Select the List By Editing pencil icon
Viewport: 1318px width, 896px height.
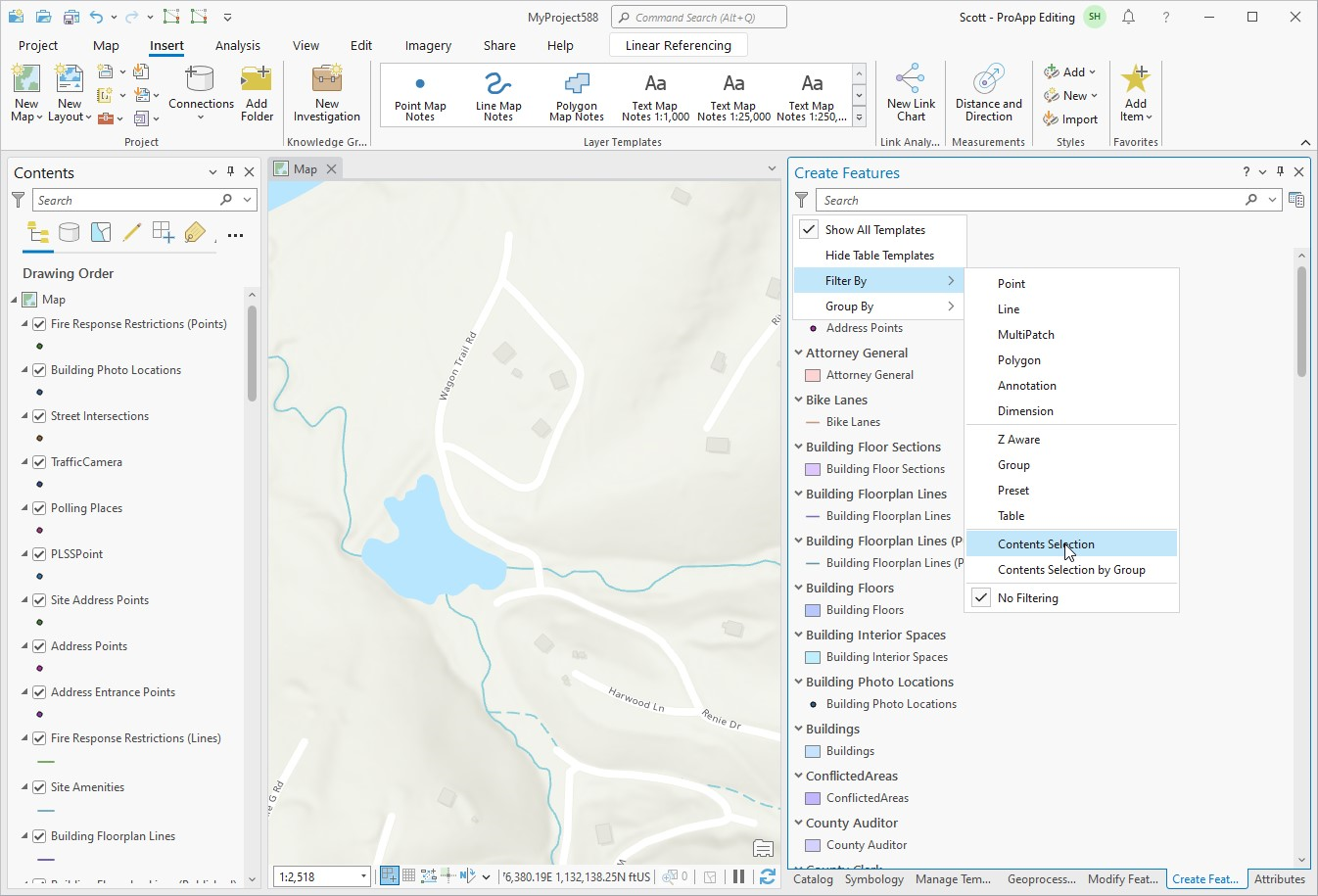131,232
